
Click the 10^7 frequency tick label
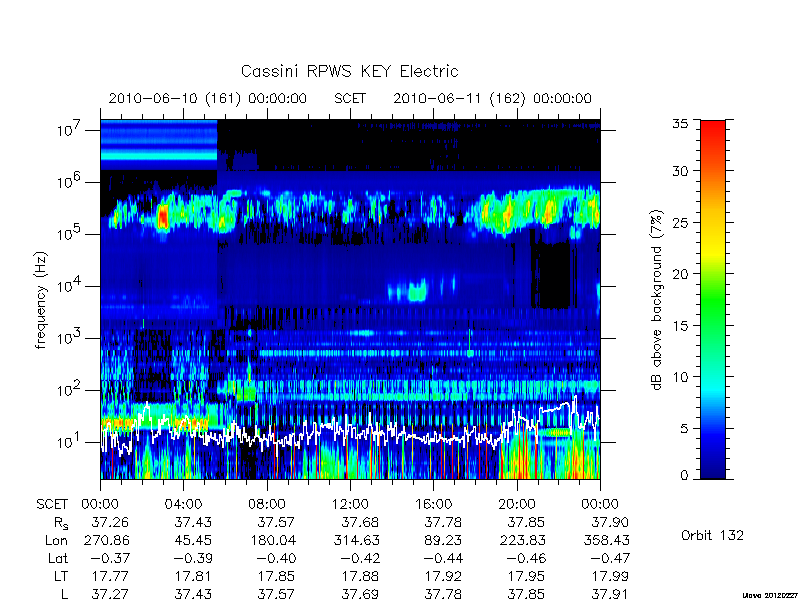pos(68,129)
